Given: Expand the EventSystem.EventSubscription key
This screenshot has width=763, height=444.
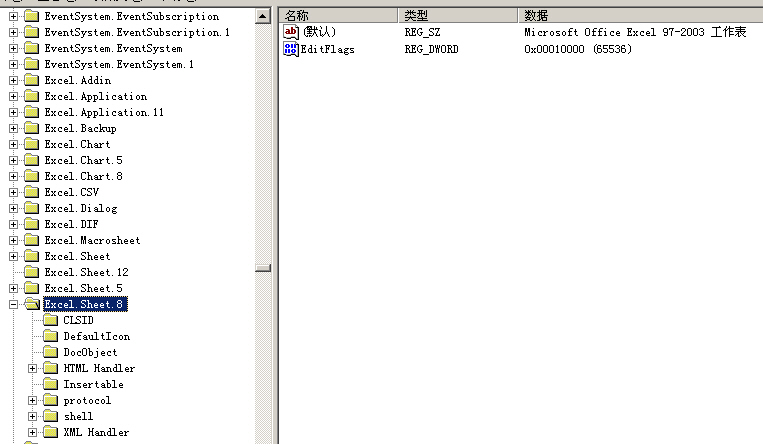Looking at the screenshot, I should (14, 17).
